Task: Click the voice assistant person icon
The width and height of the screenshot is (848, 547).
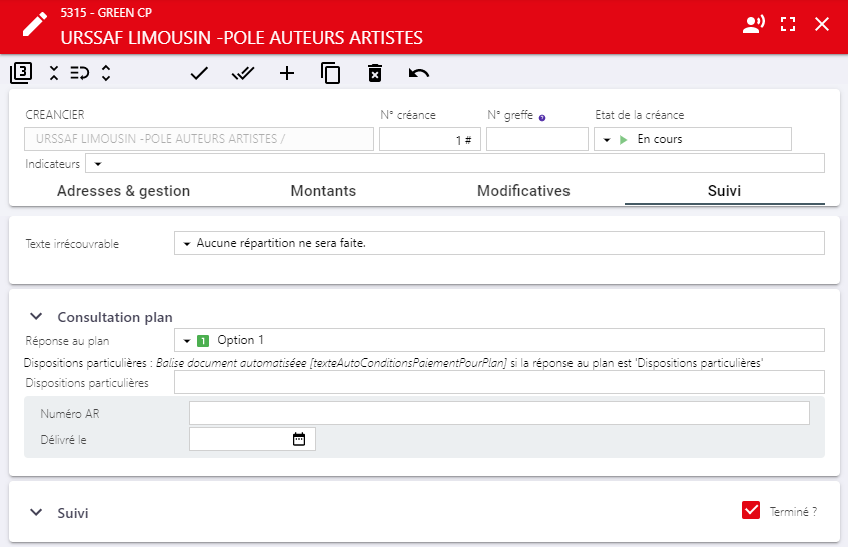Action: [x=753, y=24]
